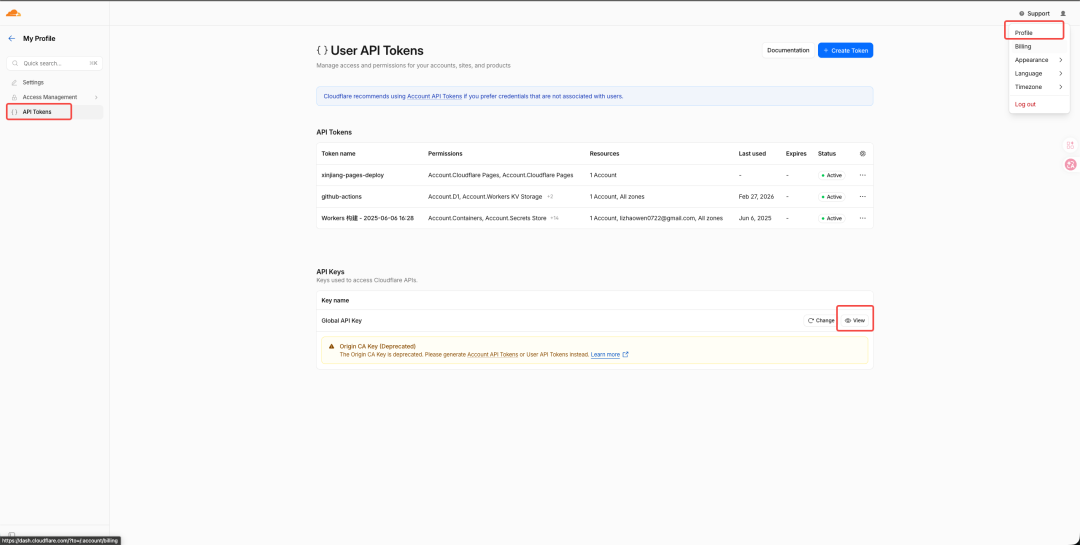The height and width of the screenshot is (545, 1080).
Task: Click the Permissions column header
Action: tap(445, 154)
